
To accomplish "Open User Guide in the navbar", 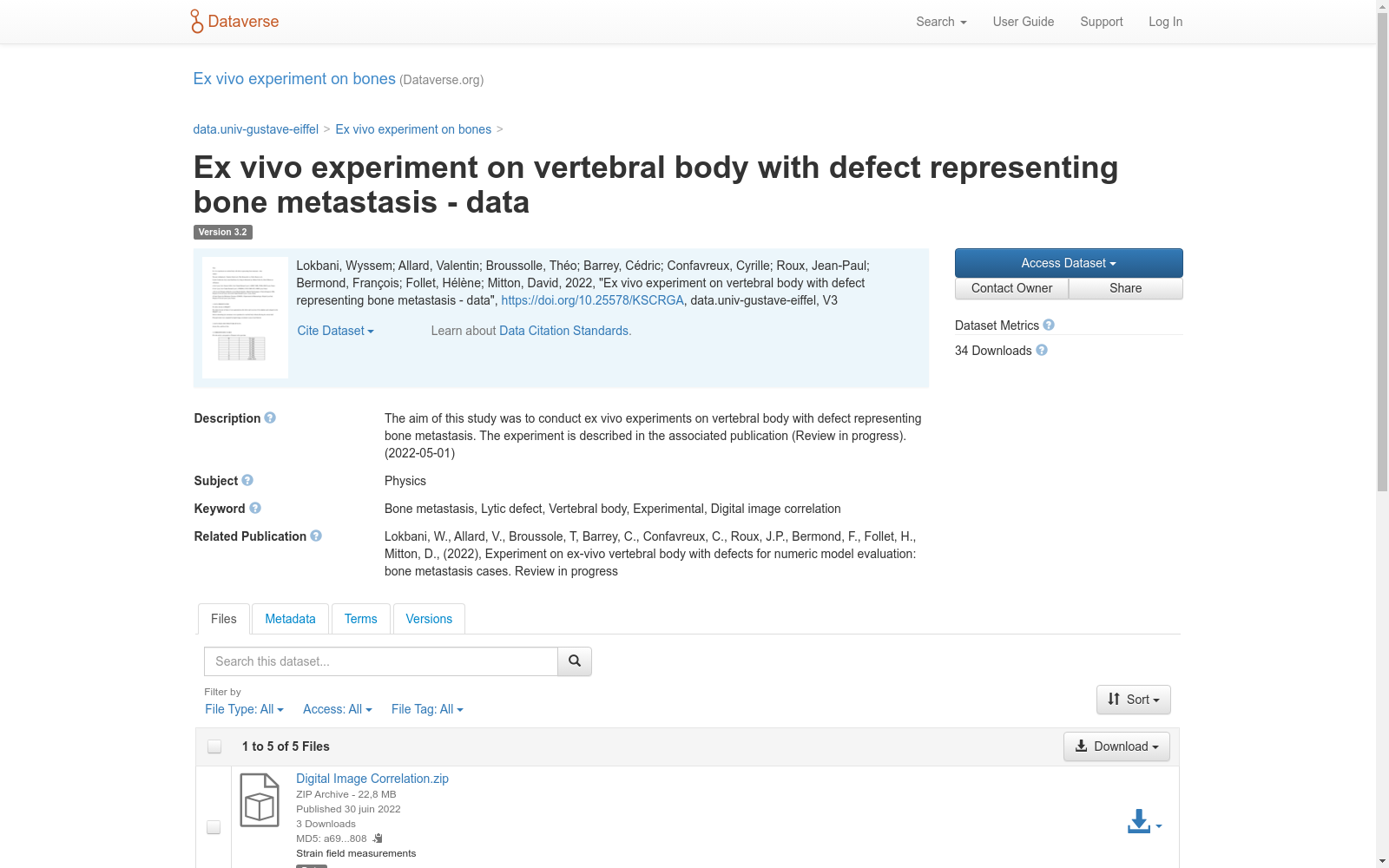I will pos(1024,22).
